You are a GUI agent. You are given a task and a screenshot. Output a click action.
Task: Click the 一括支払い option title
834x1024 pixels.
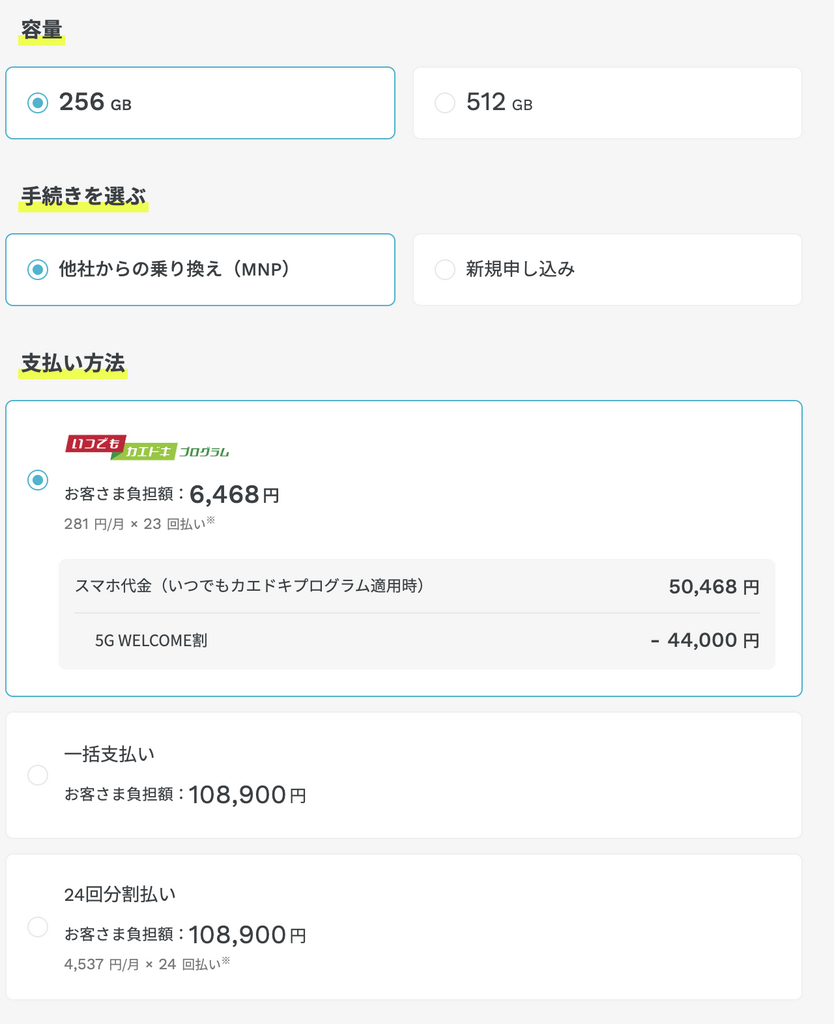(109, 754)
